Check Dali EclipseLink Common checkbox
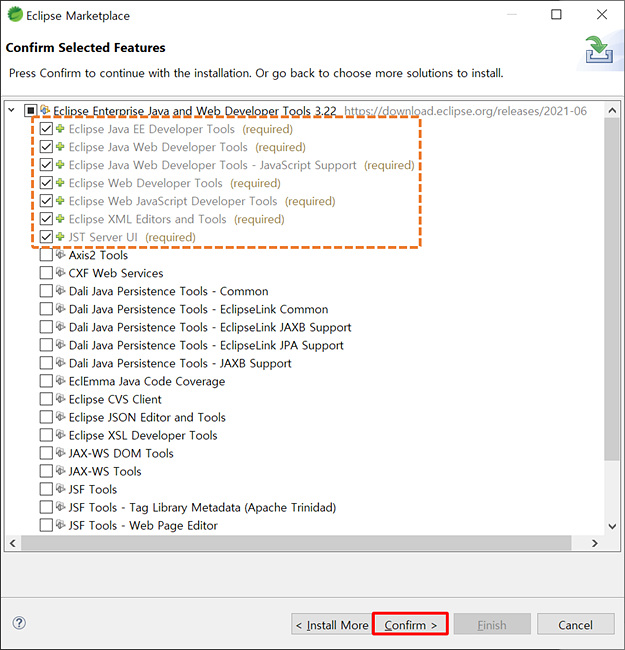 (46, 309)
